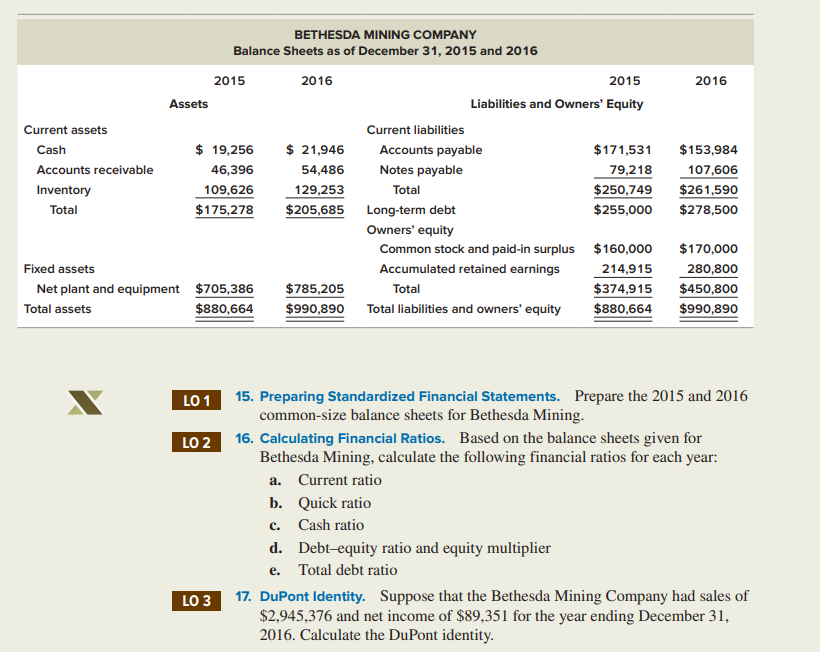Select the inventory value 129,253

(319, 190)
